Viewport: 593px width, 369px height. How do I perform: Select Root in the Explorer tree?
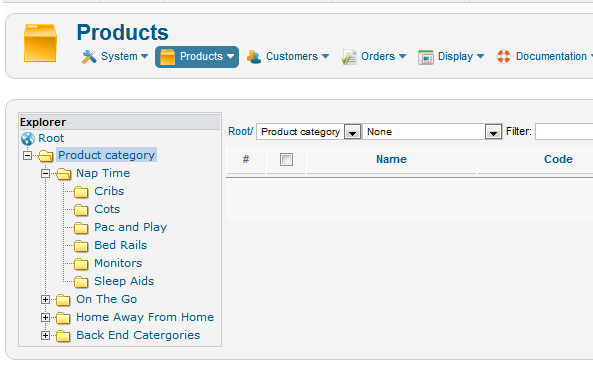51,138
